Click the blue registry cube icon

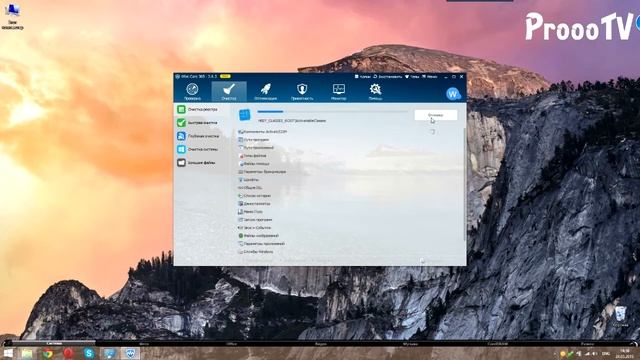point(244,115)
